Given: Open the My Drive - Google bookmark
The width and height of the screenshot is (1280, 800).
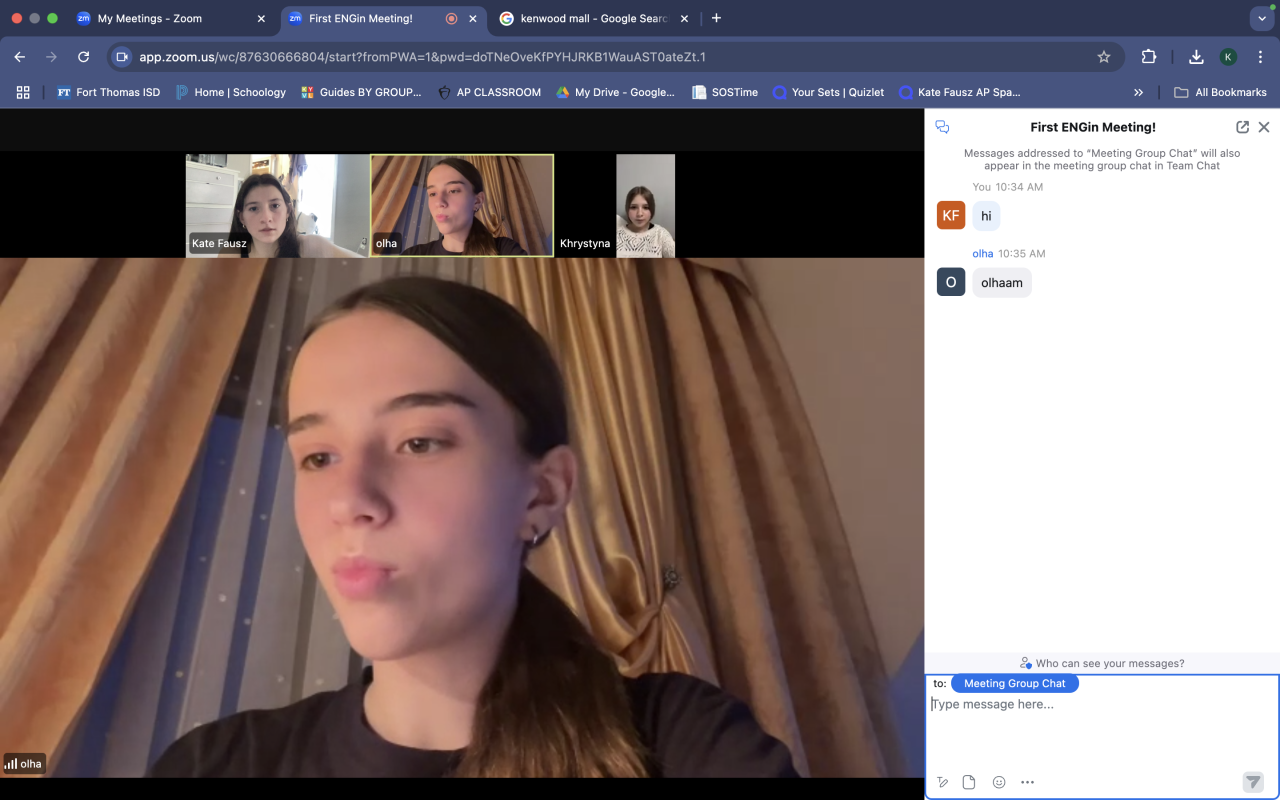Looking at the screenshot, I should pos(615,92).
